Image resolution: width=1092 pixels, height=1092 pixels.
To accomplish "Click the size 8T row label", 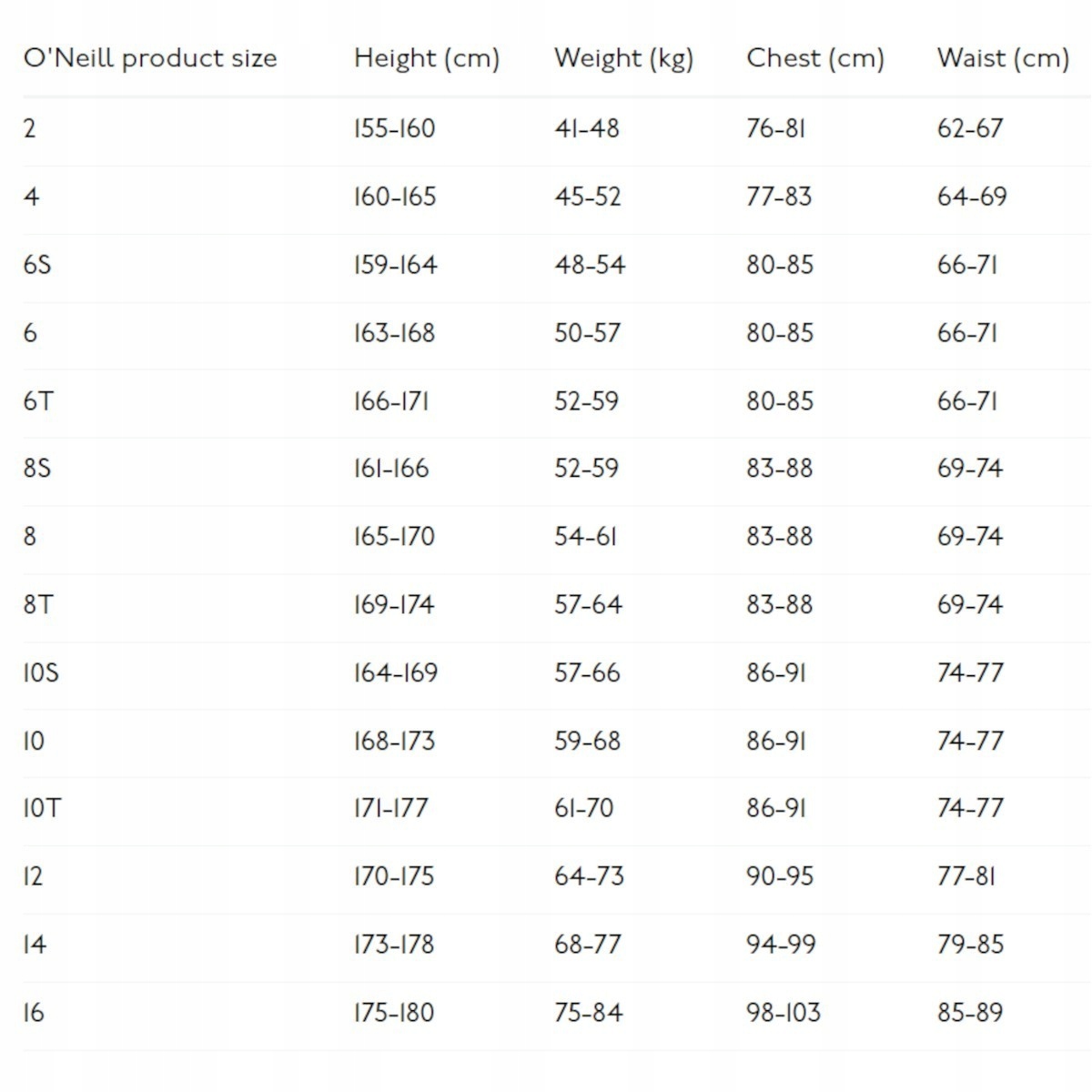I will coord(38,604).
